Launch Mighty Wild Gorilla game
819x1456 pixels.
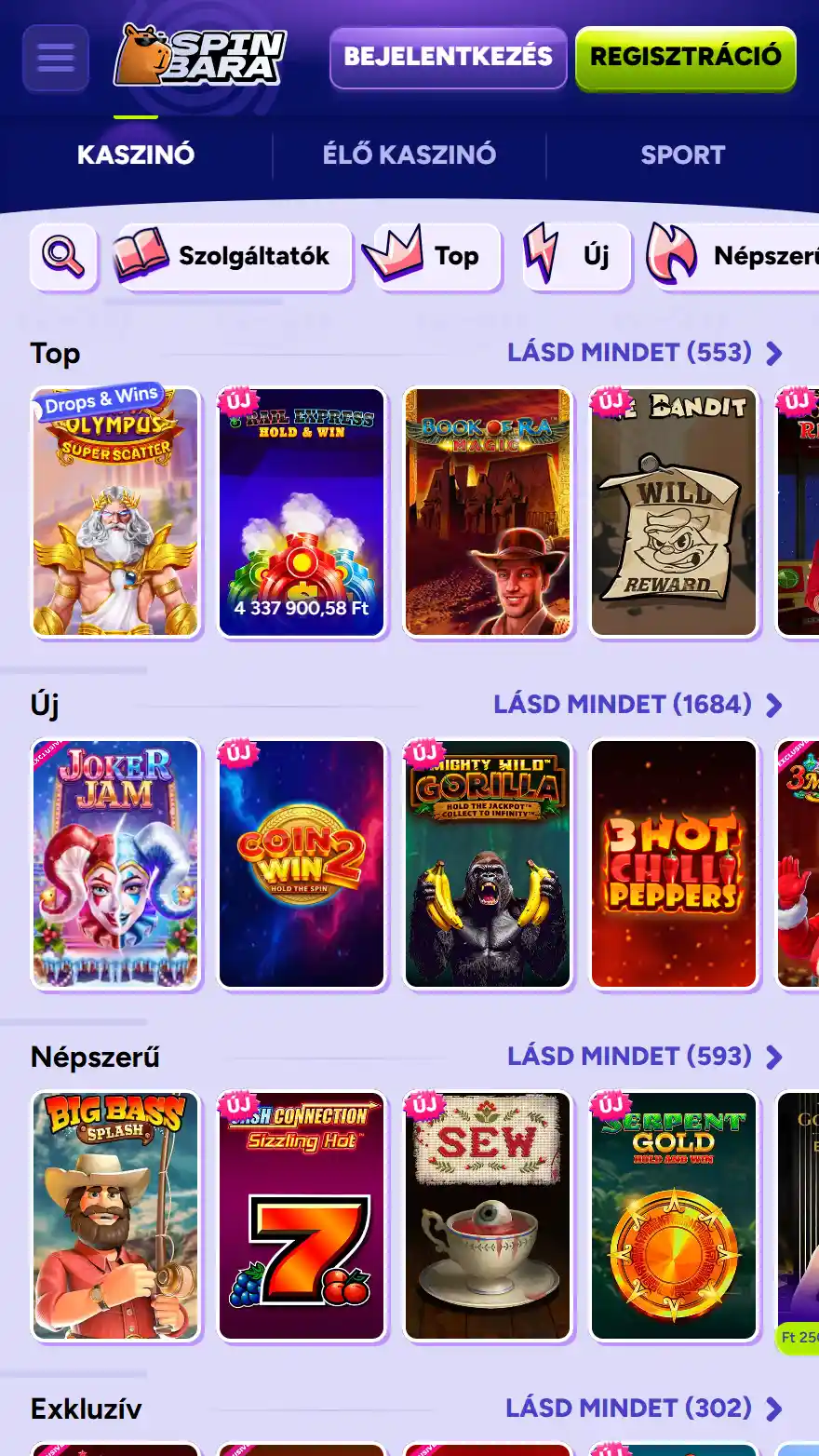click(x=488, y=864)
